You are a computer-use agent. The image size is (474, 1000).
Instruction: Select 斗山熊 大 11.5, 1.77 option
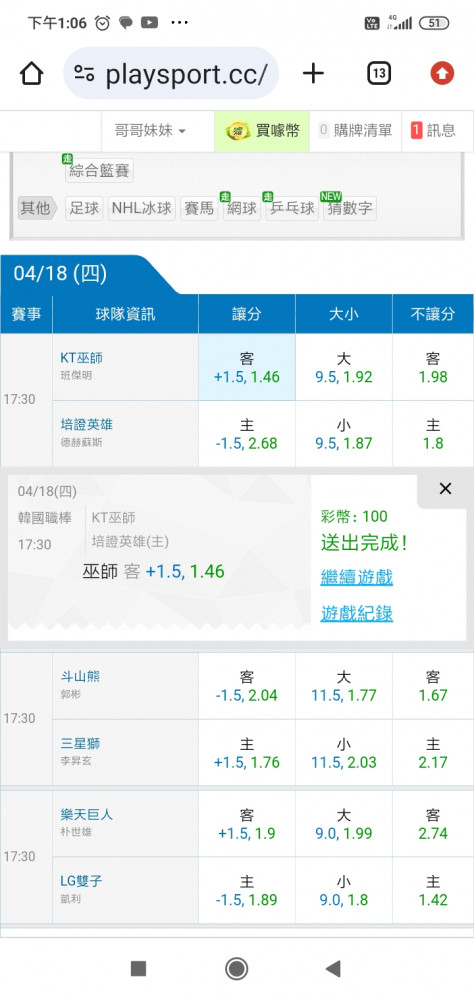coord(344,686)
